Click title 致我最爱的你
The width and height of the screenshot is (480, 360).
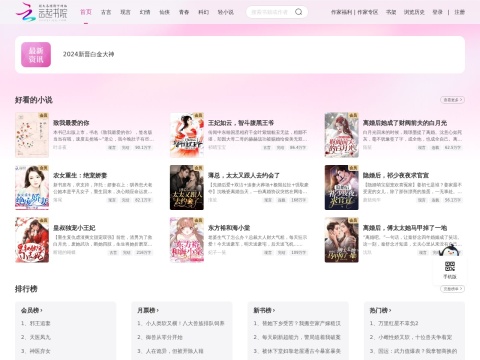click(x=71, y=123)
